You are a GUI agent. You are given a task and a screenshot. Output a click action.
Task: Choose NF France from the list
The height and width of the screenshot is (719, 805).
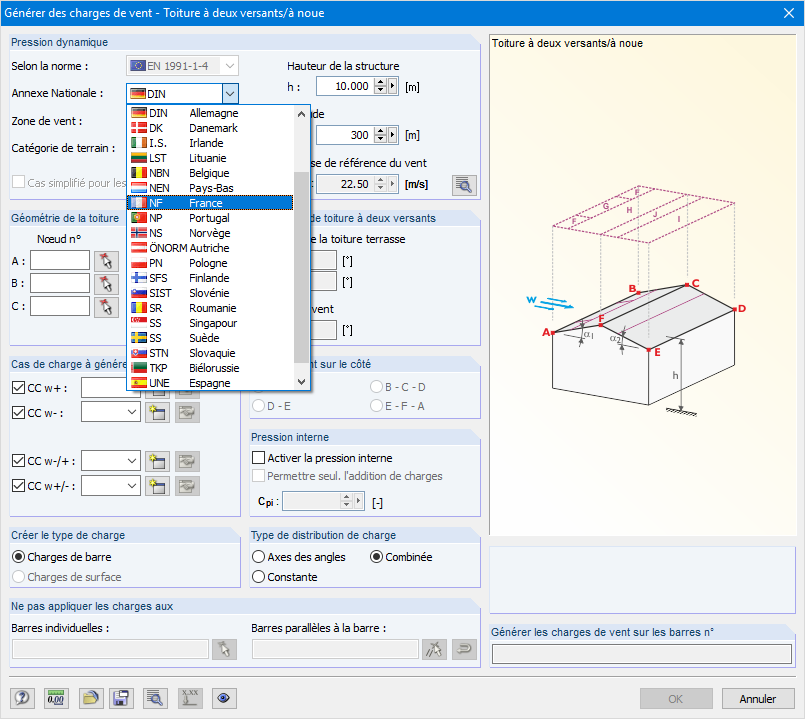click(x=210, y=203)
